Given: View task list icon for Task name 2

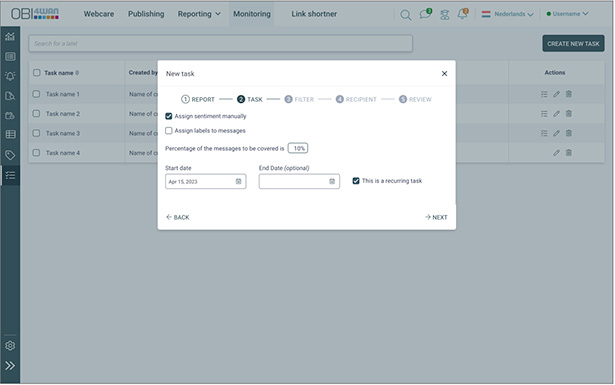Looking at the screenshot, I should (544, 114).
